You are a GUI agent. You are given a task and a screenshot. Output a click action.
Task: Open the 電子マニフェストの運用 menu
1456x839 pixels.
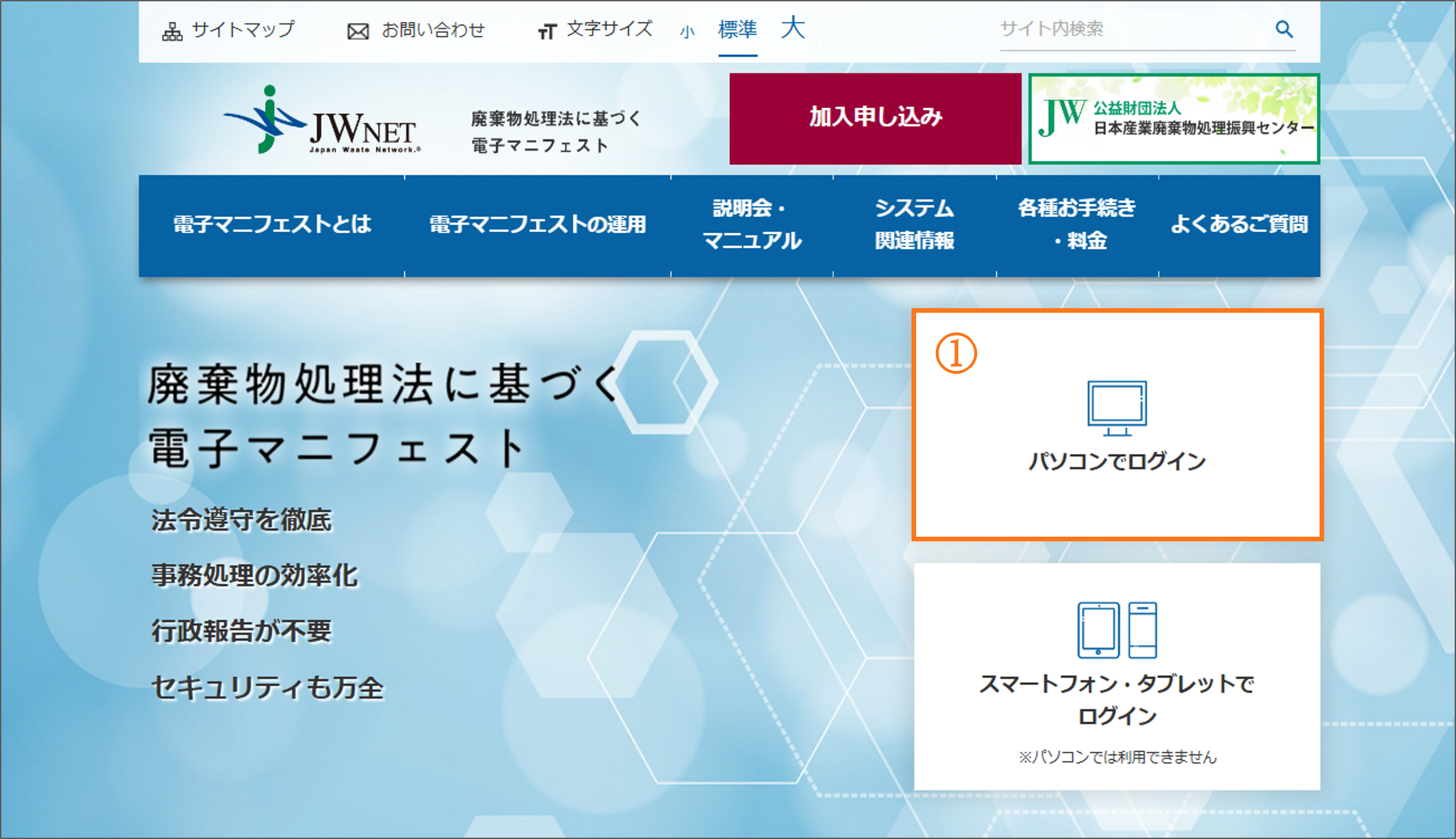click(537, 225)
